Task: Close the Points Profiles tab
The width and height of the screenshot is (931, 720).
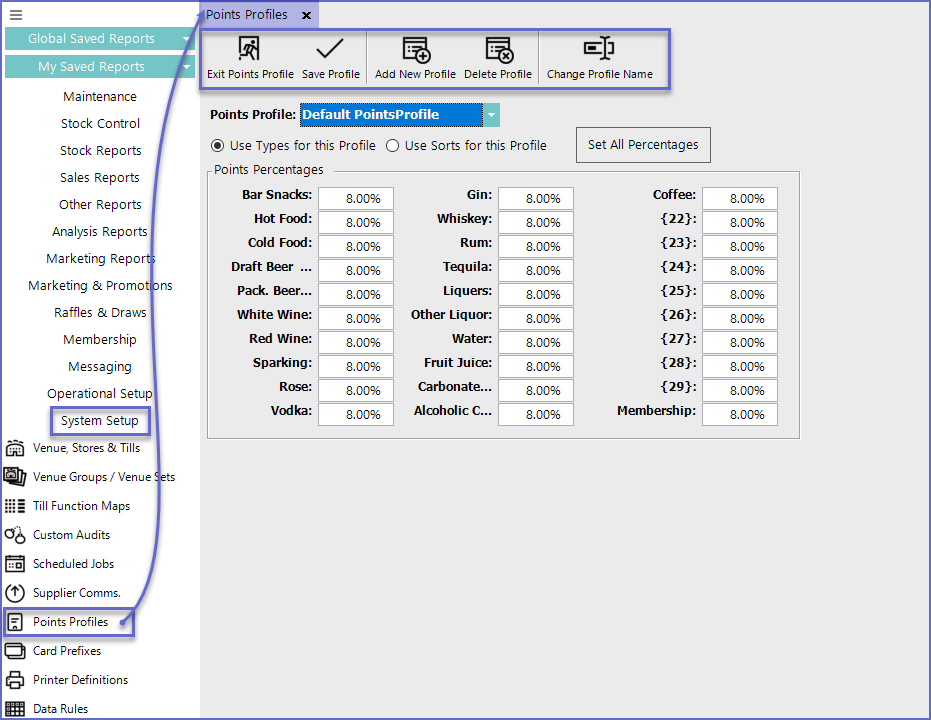Action: (306, 15)
